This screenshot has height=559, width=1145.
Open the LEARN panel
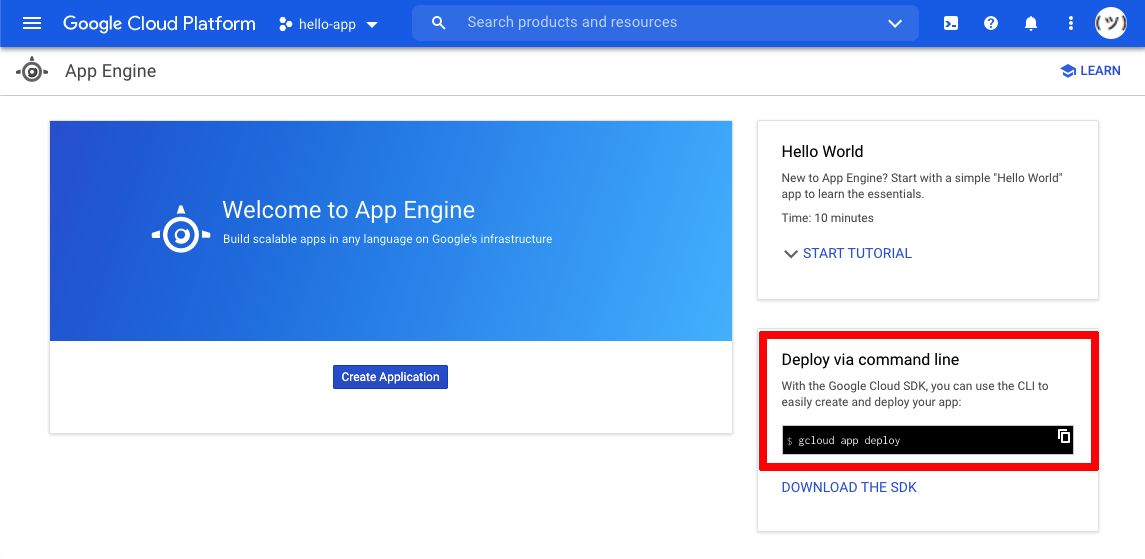click(1100, 71)
